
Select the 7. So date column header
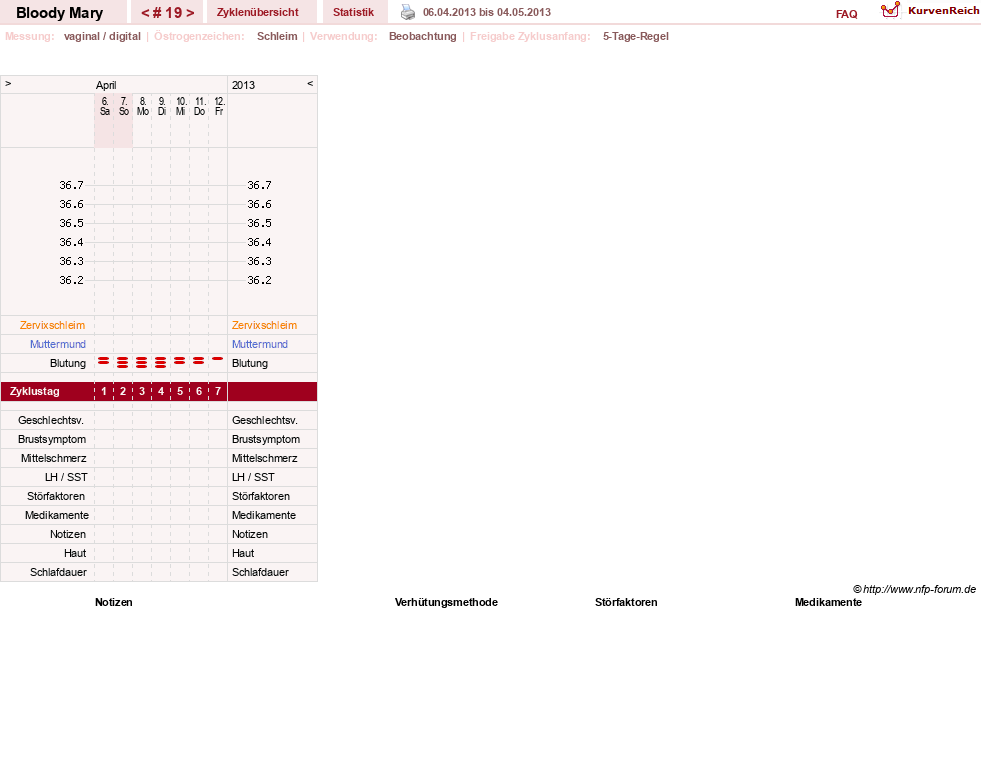point(124,106)
